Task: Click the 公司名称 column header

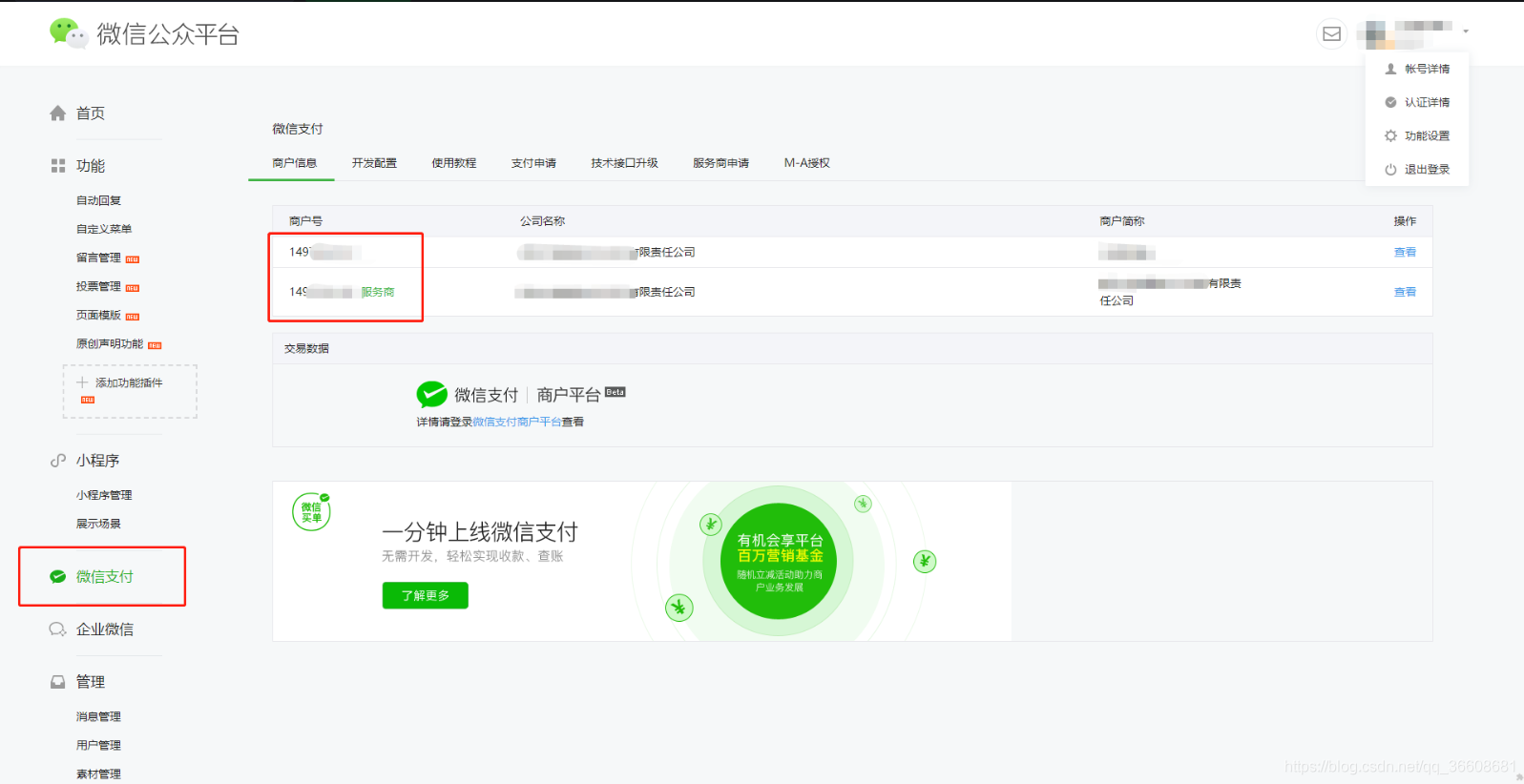Action: 542,220
